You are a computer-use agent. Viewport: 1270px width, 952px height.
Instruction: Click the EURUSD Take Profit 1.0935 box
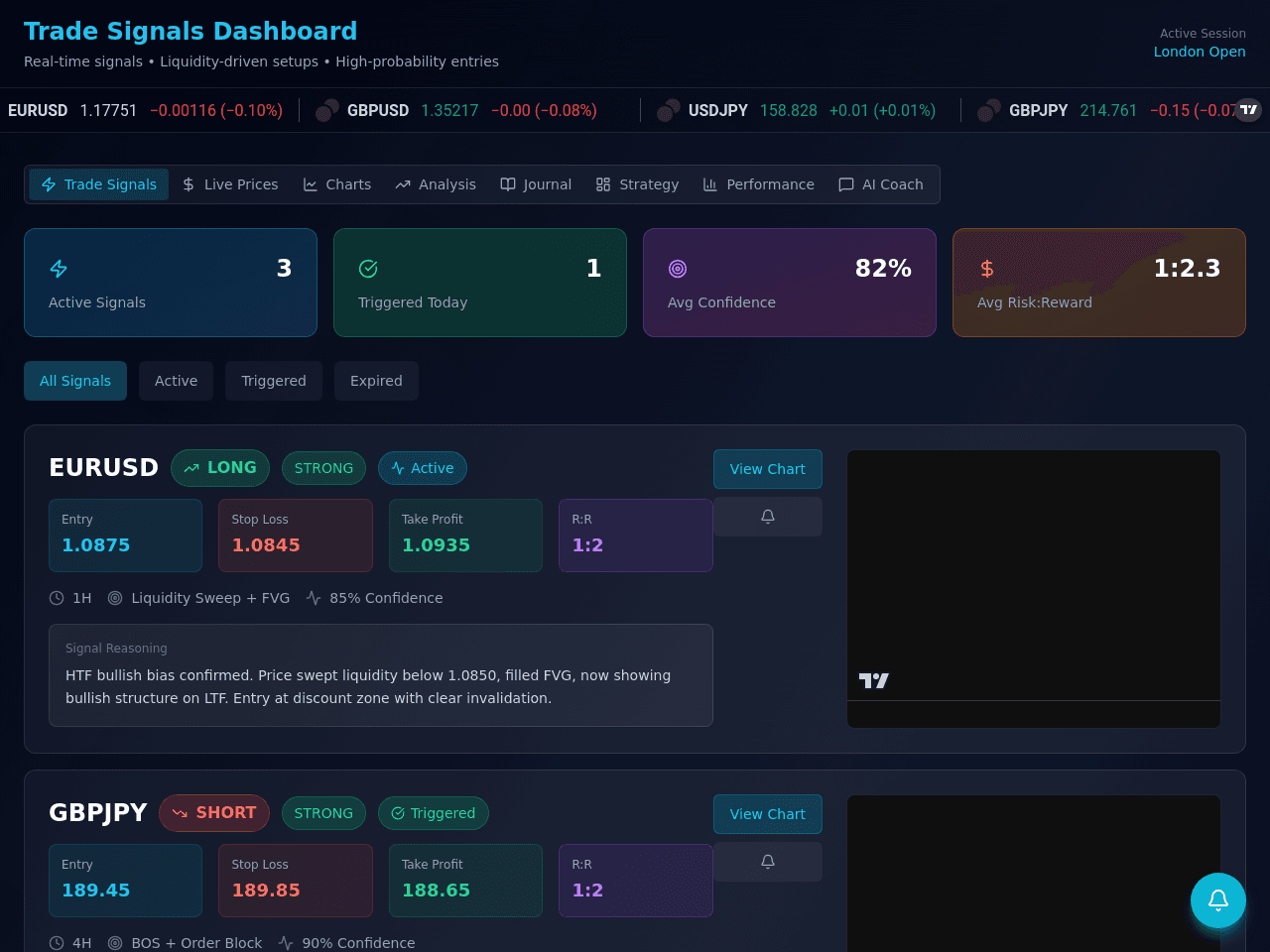pos(466,535)
